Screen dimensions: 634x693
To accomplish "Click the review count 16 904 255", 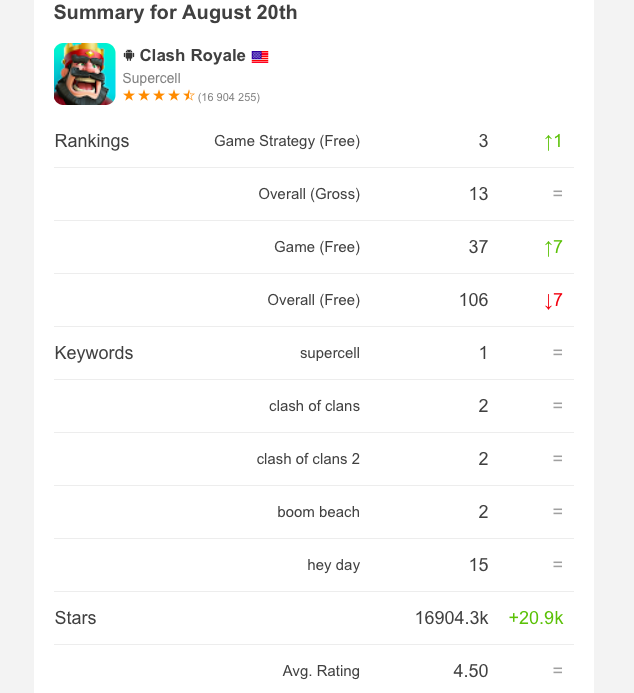I will (x=229, y=97).
